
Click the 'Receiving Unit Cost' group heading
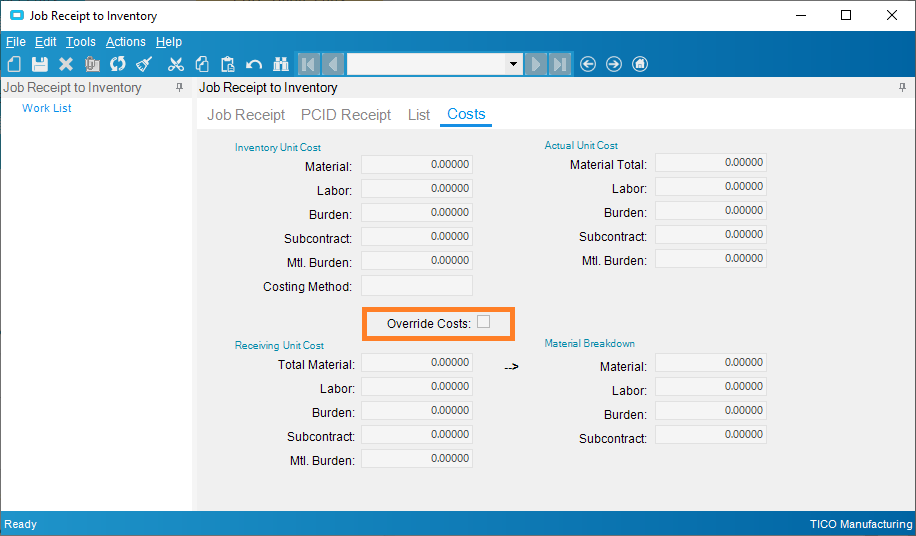[x=279, y=346]
